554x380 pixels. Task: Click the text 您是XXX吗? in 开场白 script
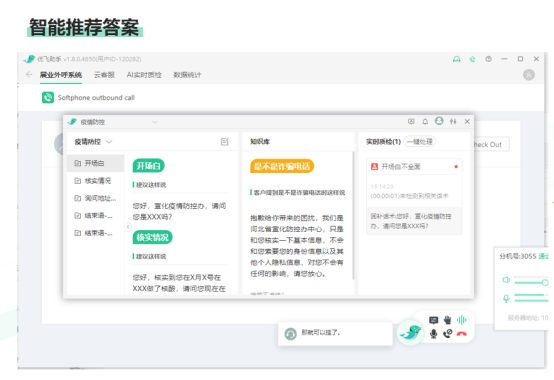tap(152, 217)
